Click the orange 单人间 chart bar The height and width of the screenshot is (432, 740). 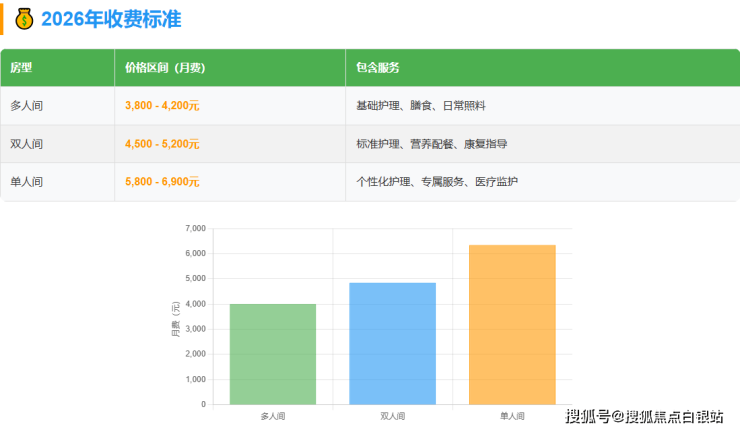[512, 324]
